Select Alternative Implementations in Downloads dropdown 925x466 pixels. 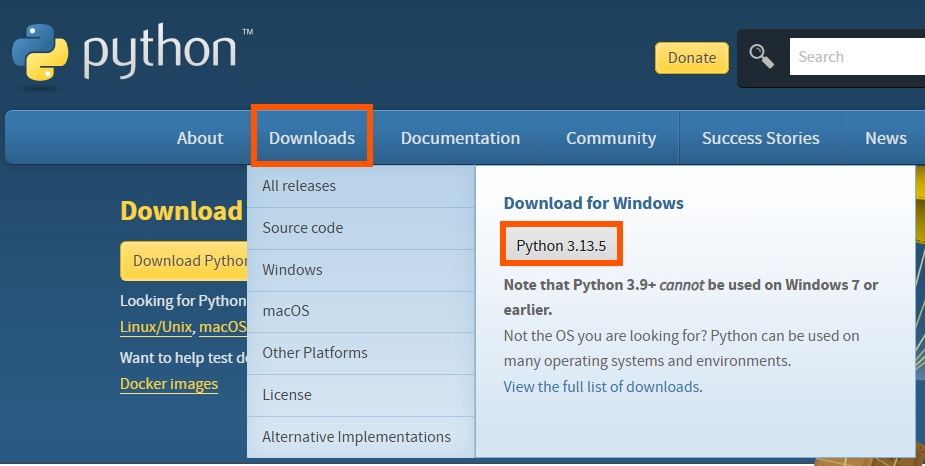361,437
